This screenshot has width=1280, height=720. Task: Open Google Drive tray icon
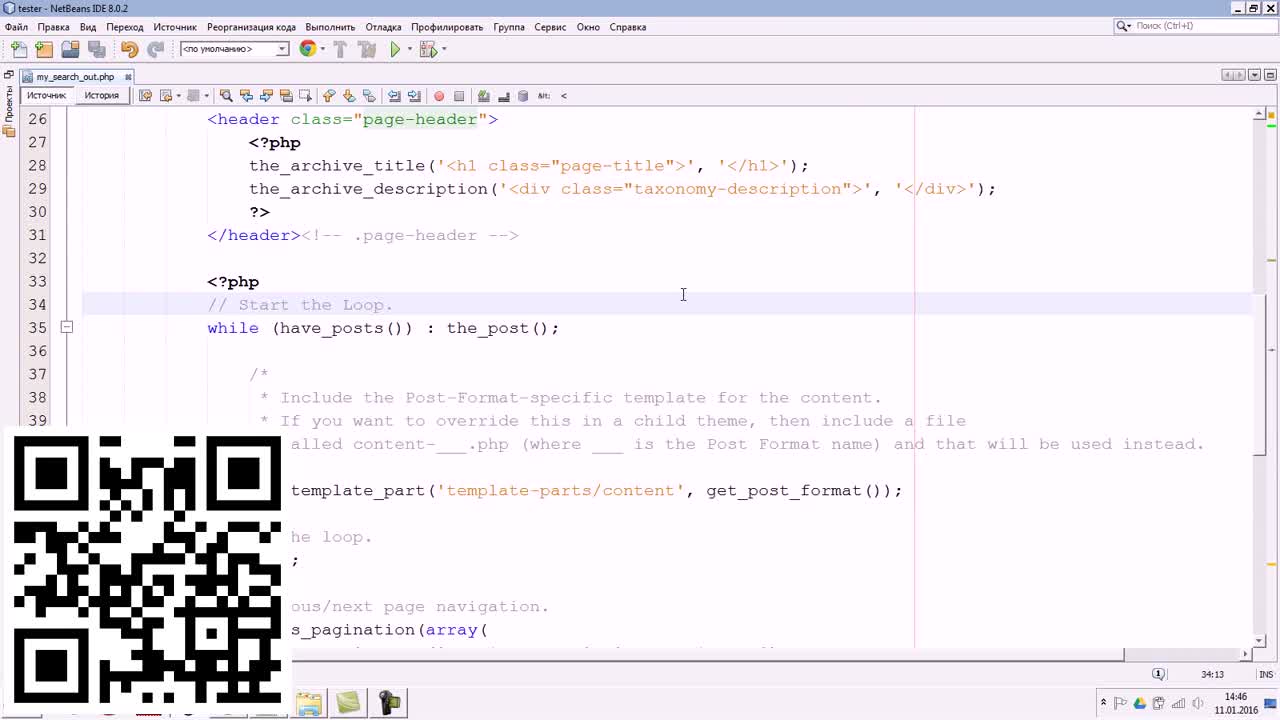[x=1140, y=703]
